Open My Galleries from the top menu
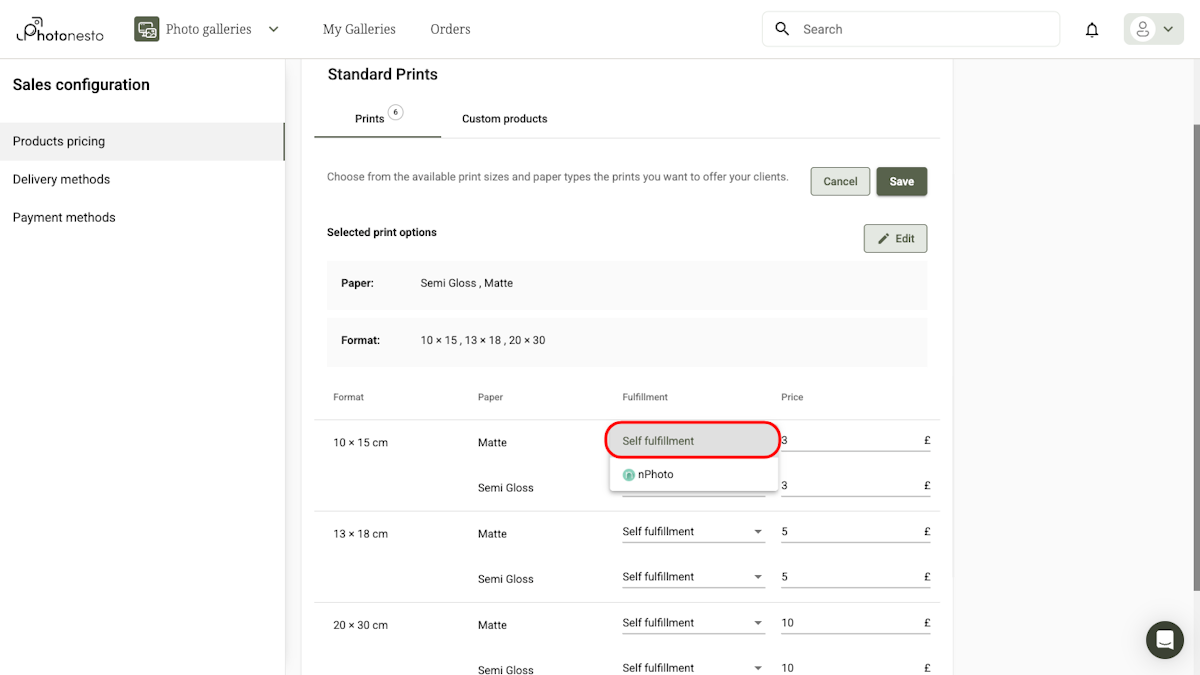This screenshot has width=1200, height=675. coord(358,29)
